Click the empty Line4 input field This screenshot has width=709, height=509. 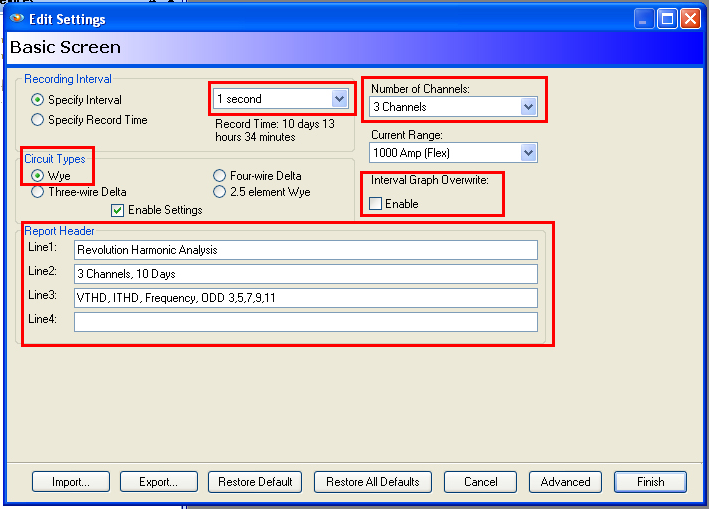(306, 322)
